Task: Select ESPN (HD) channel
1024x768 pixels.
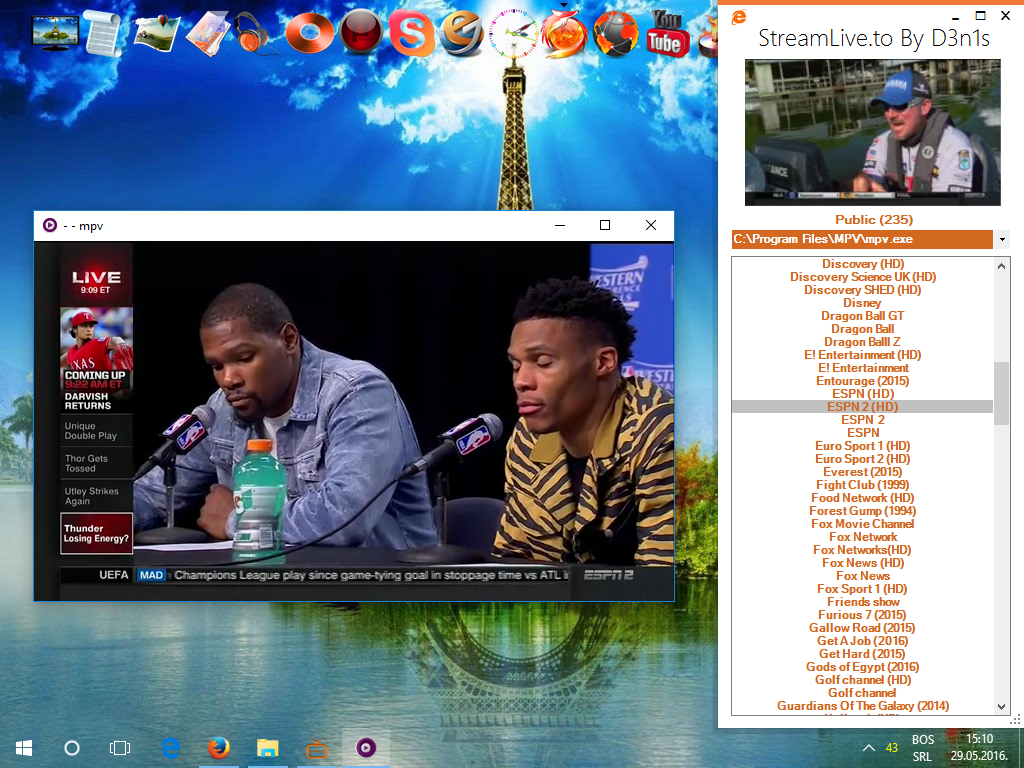Action: 863,394
